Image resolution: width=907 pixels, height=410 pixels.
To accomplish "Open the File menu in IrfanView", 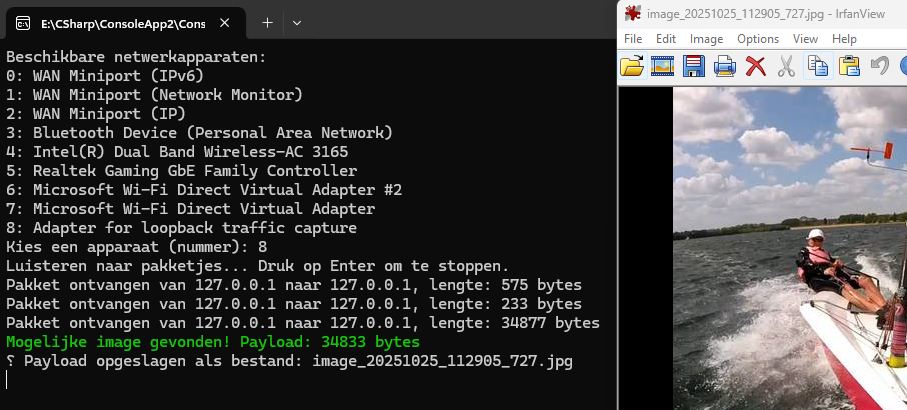I will 633,39.
